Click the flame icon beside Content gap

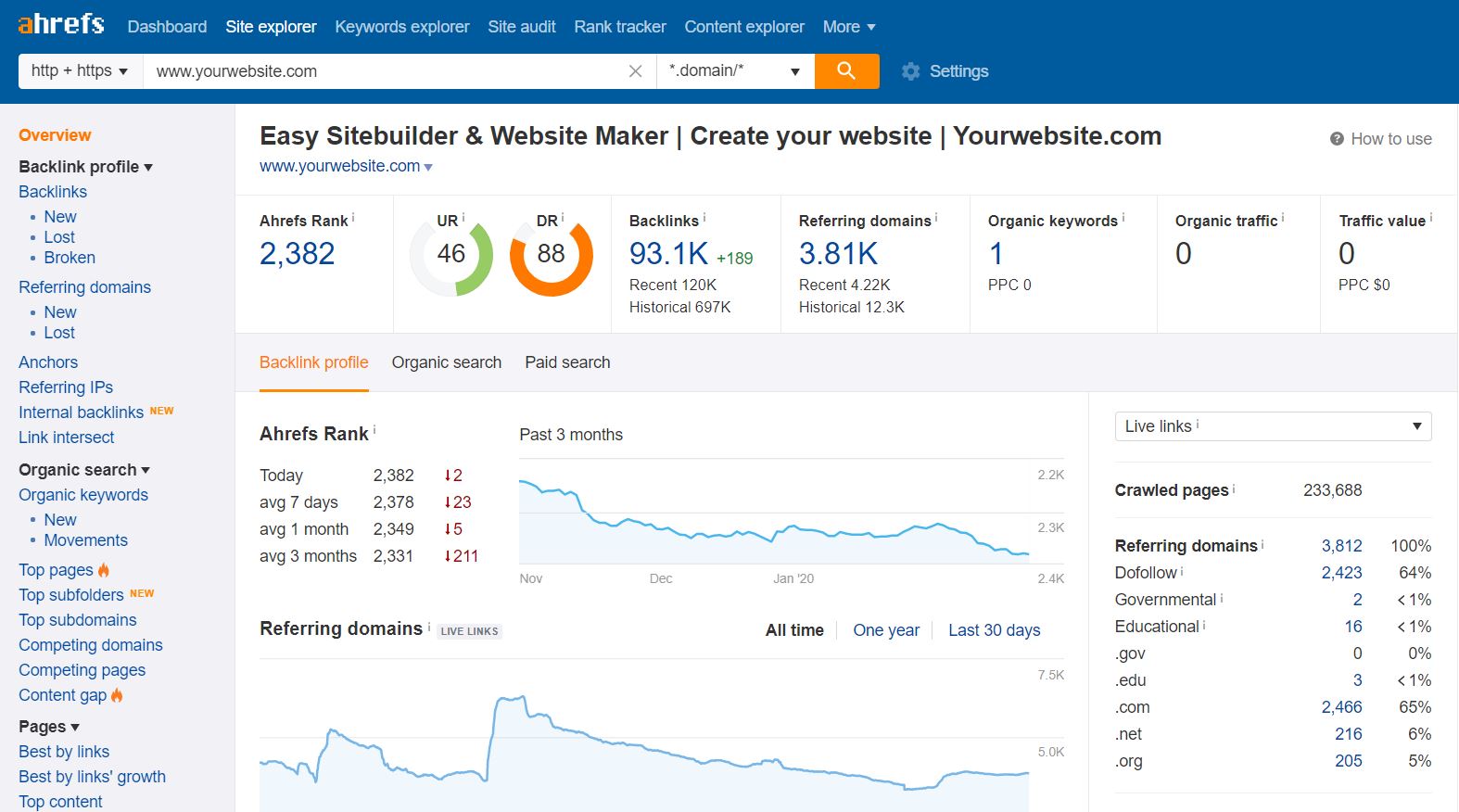(x=117, y=695)
